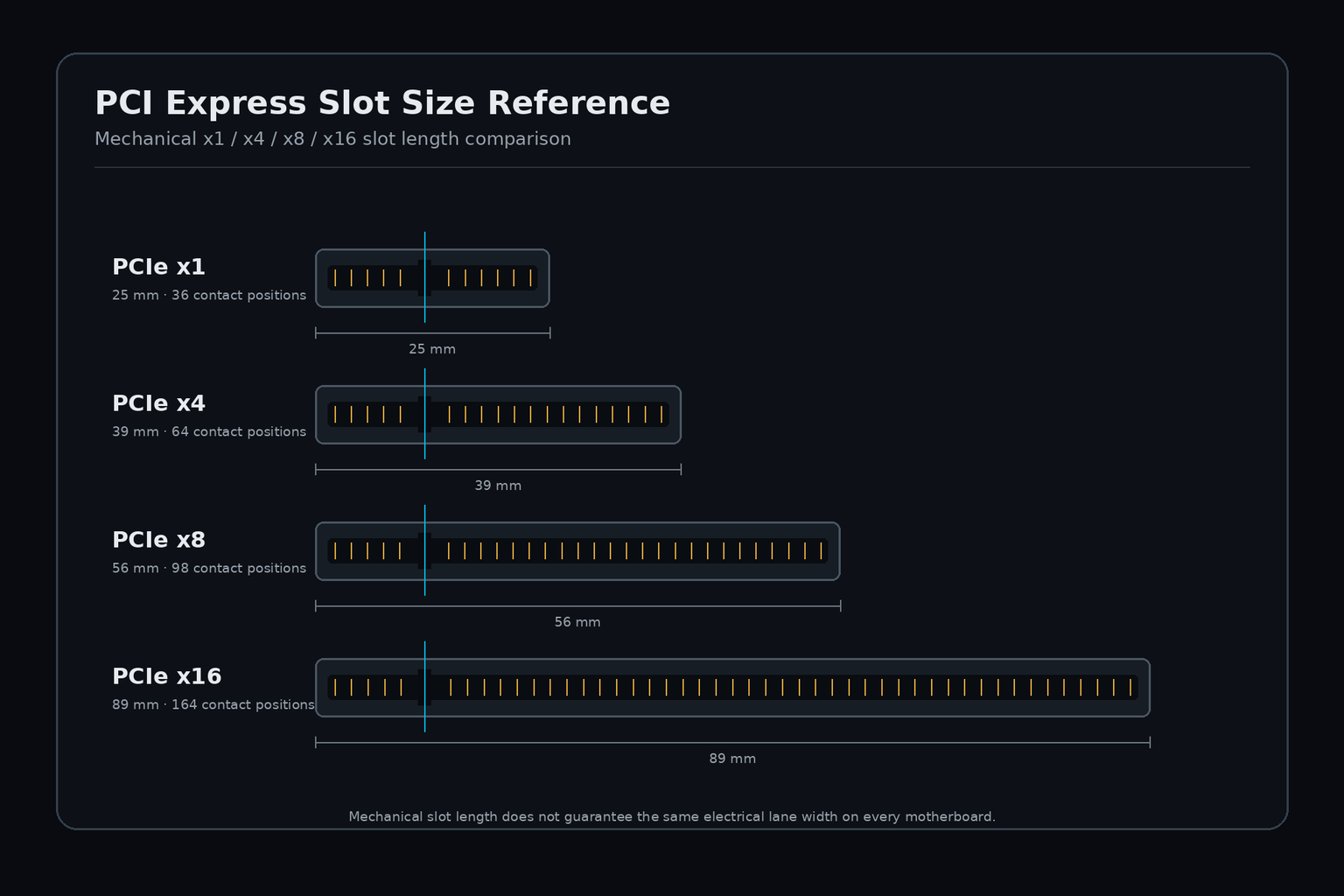Click the "56 mm" dimension label under the ruler
Image resolution: width=1344 pixels, height=896 pixels.
click(577, 622)
